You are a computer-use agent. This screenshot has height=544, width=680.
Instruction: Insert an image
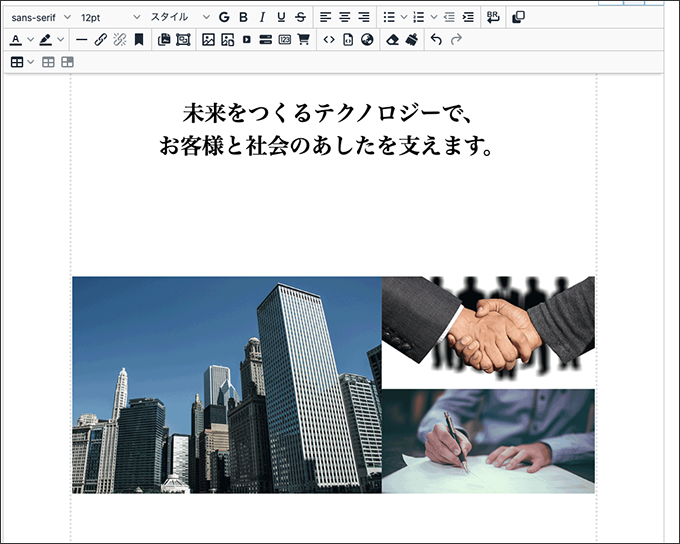pos(209,40)
